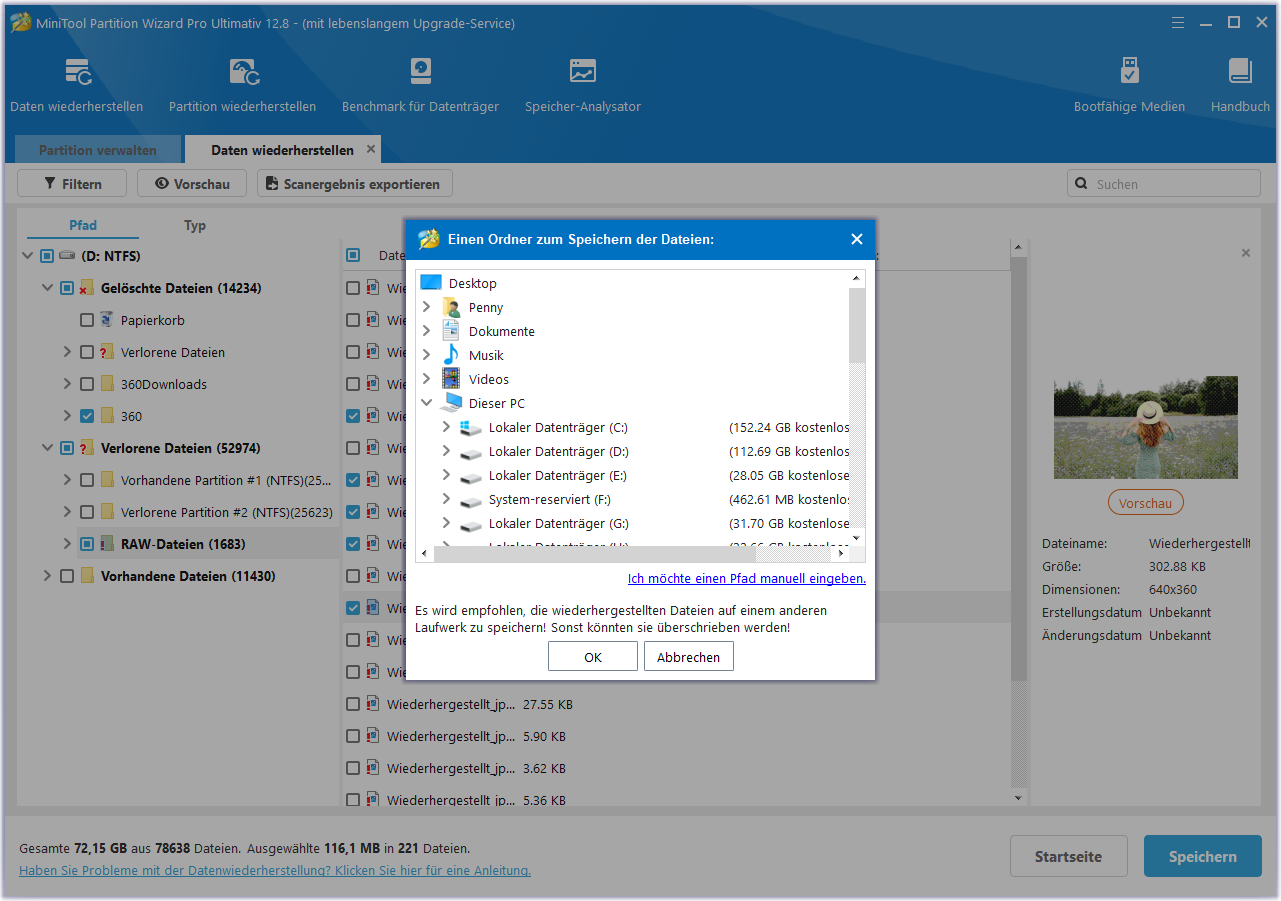
Task: Switch to Partition verwalten tab
Action: pos(97,150)
